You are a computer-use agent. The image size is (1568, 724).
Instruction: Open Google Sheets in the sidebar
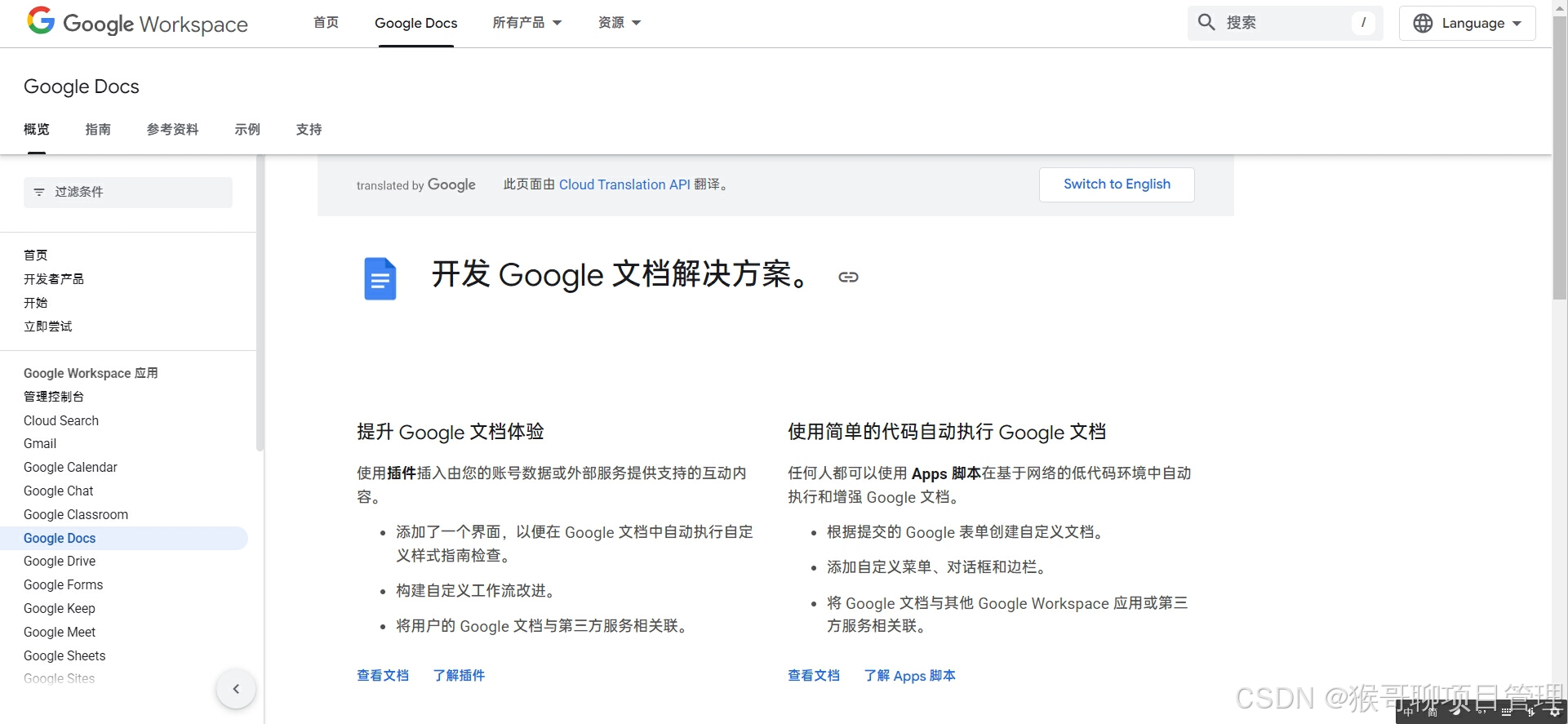pos(64,655)
